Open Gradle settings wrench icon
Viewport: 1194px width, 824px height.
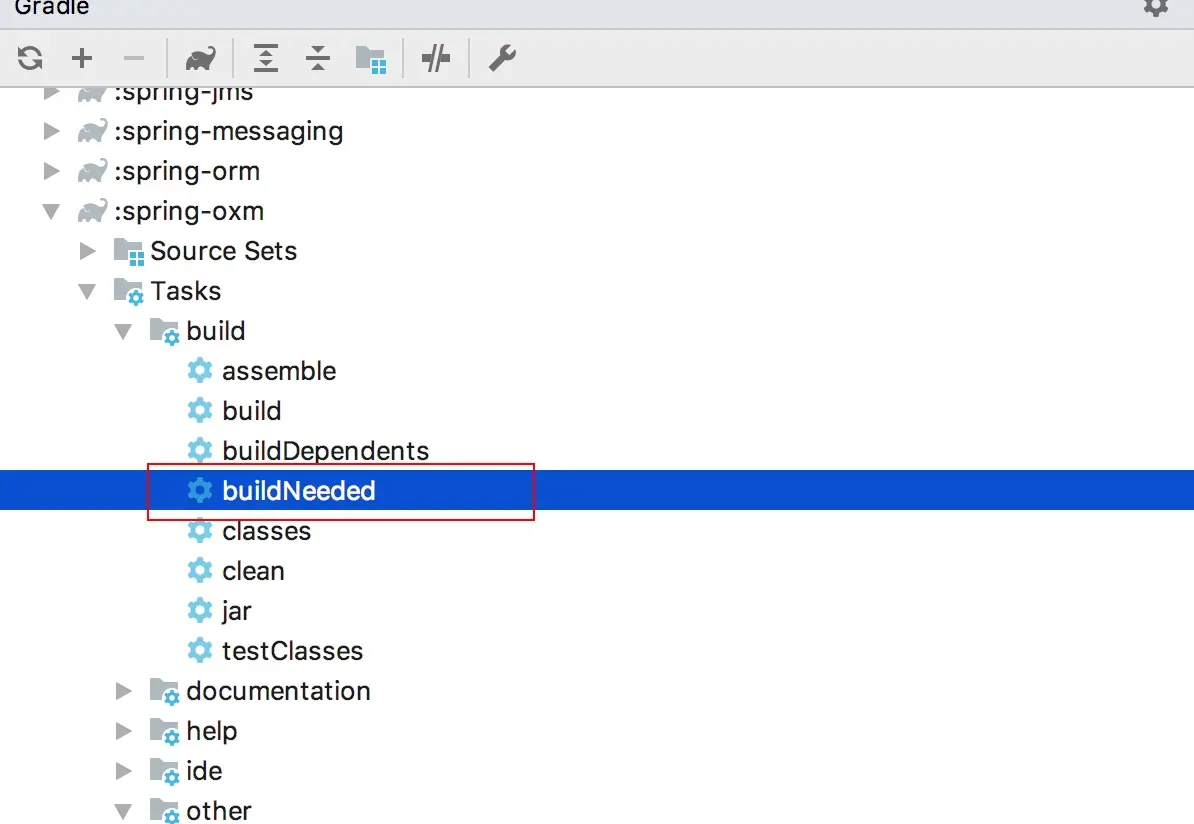click(502, 58)
